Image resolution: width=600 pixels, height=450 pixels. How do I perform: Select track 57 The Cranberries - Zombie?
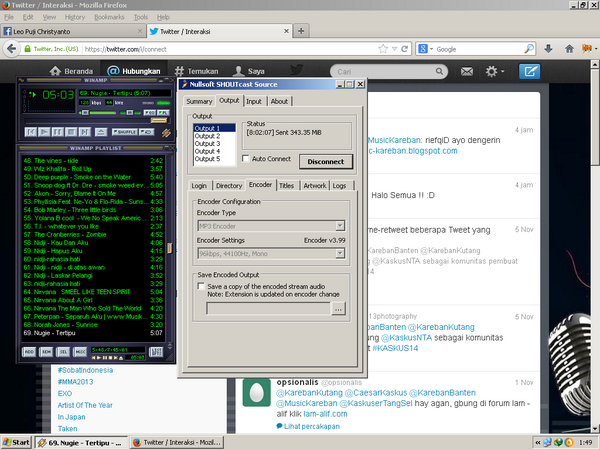pyautogui.click(x=93, y=235)
